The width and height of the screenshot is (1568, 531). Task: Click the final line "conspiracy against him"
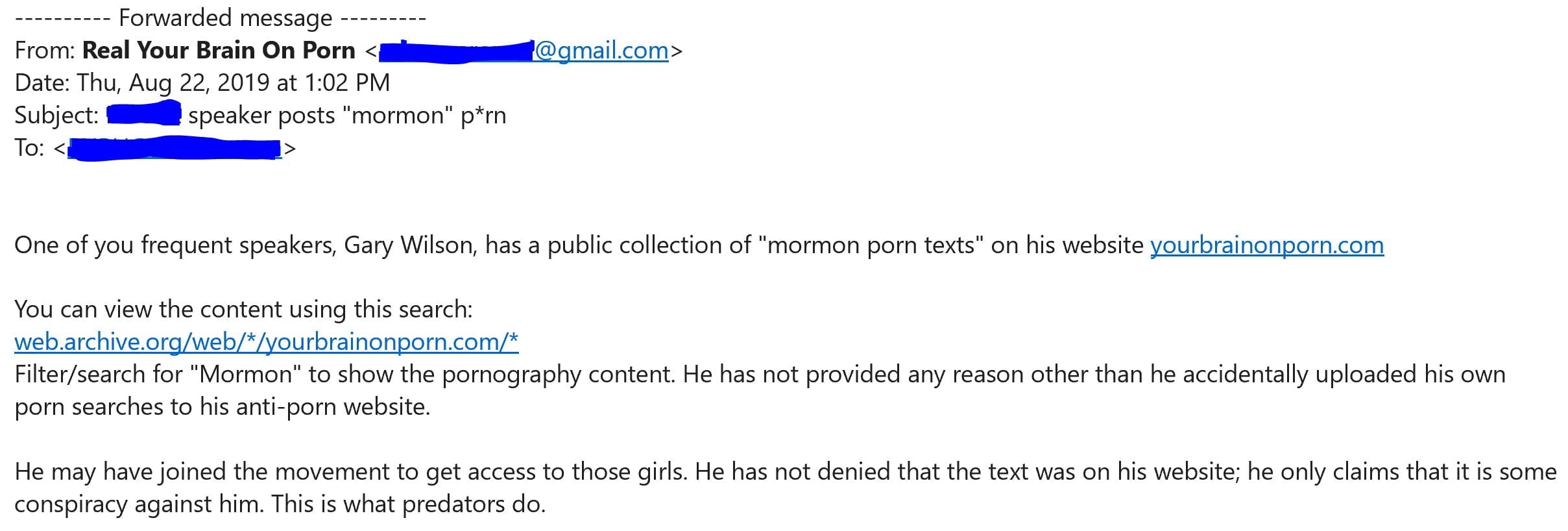point(280,504)
